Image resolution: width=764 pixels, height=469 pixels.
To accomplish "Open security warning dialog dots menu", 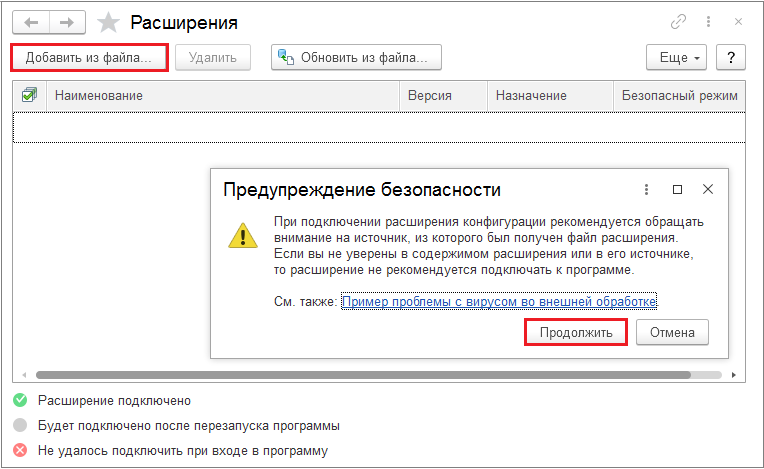I will click(x=647, y=189).
